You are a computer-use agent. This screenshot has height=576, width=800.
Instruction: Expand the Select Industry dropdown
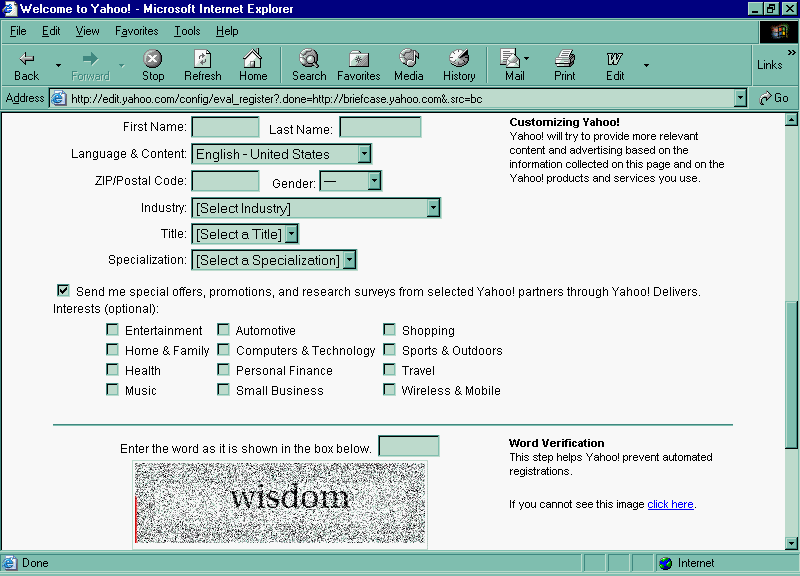[433, 208]
